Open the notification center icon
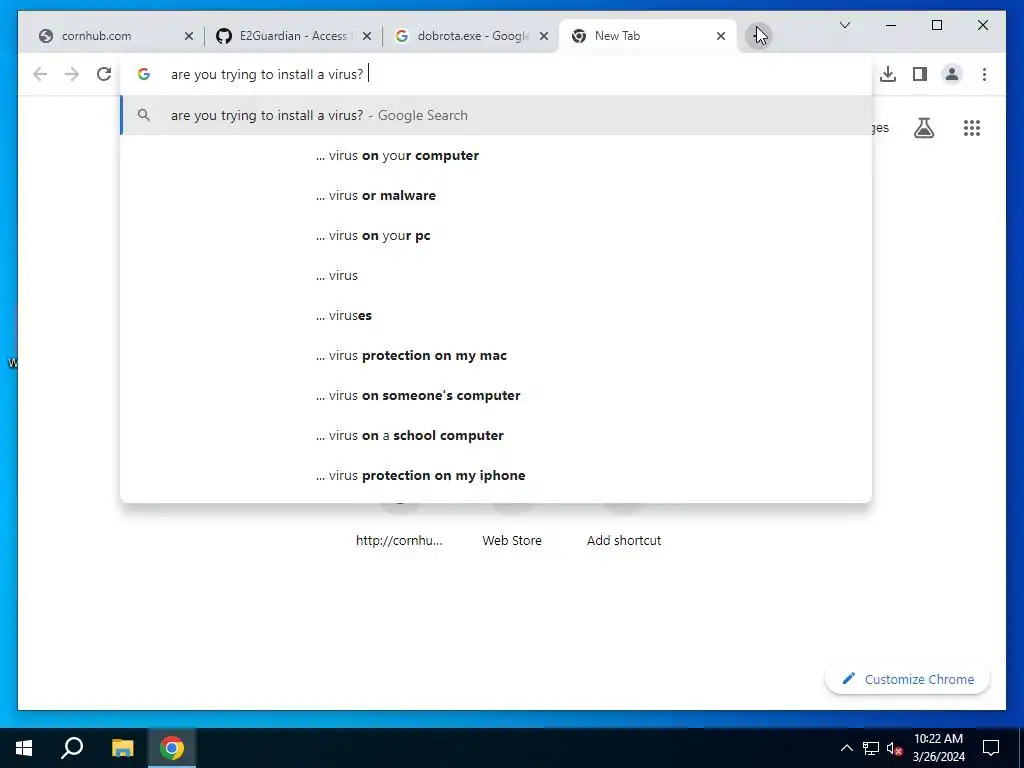Screen dimensions: 1024x768 991,748
